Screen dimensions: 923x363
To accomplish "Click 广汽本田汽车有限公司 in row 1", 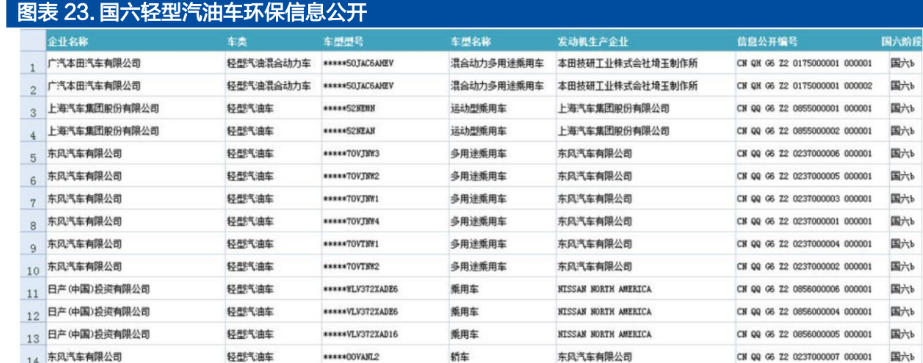I will [x=94, y=64].
